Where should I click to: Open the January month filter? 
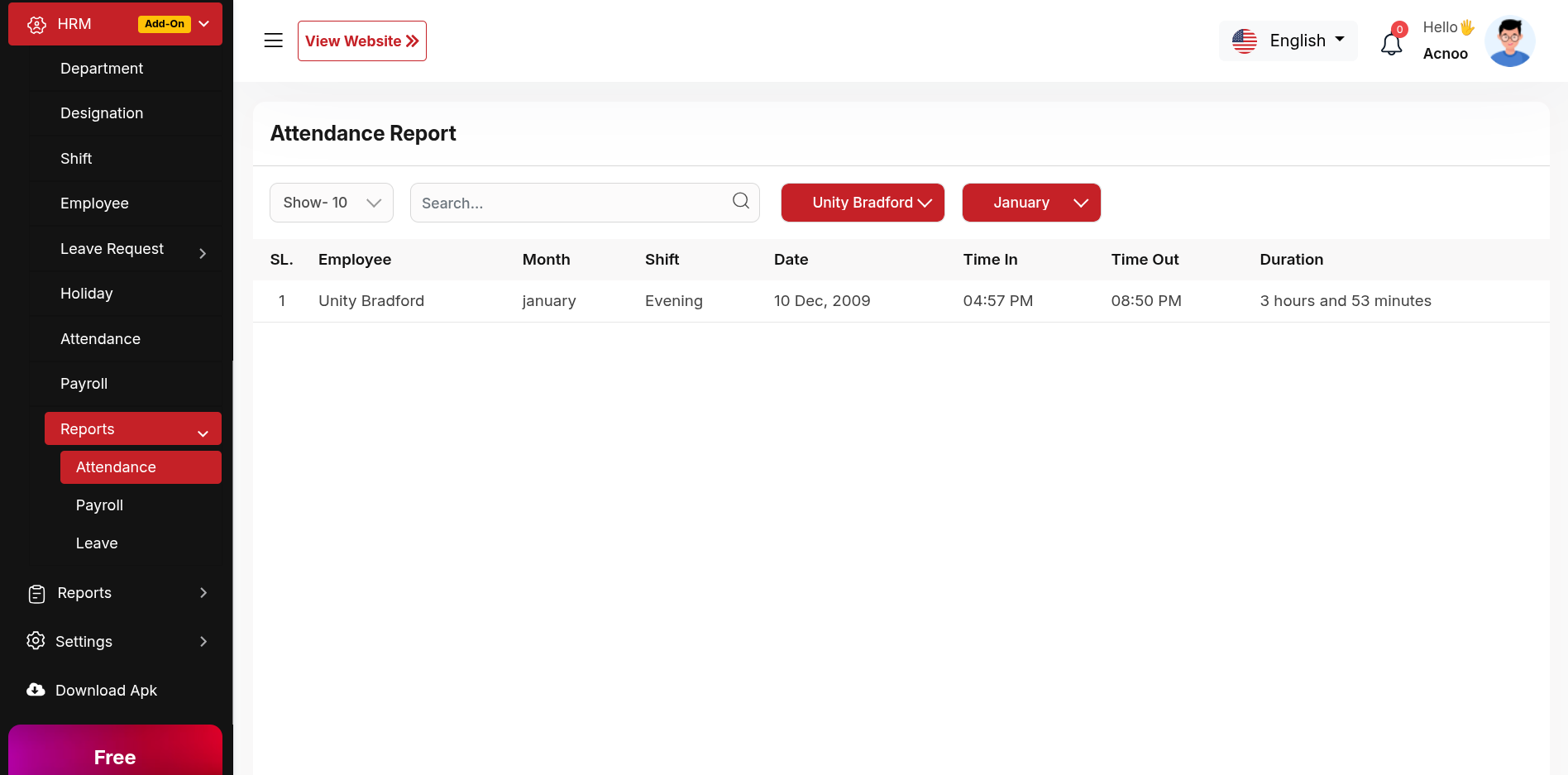[x=1030, y=203]
